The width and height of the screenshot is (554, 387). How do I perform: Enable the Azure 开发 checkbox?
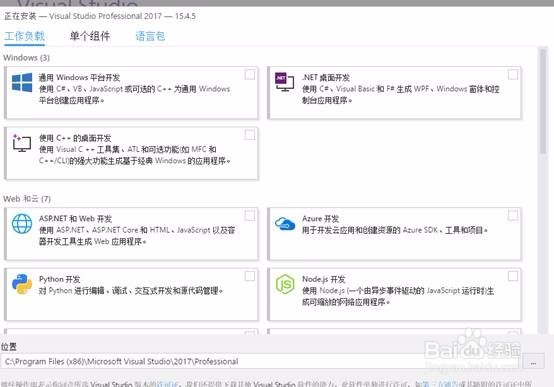pyautogui.click(x=513, y=216)
